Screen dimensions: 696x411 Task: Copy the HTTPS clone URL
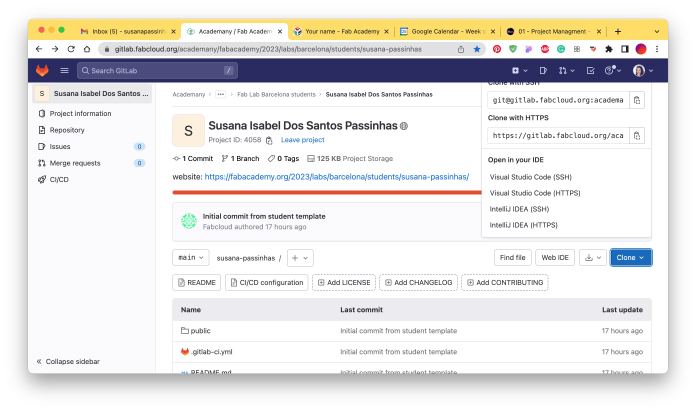[x=637, y=136]
